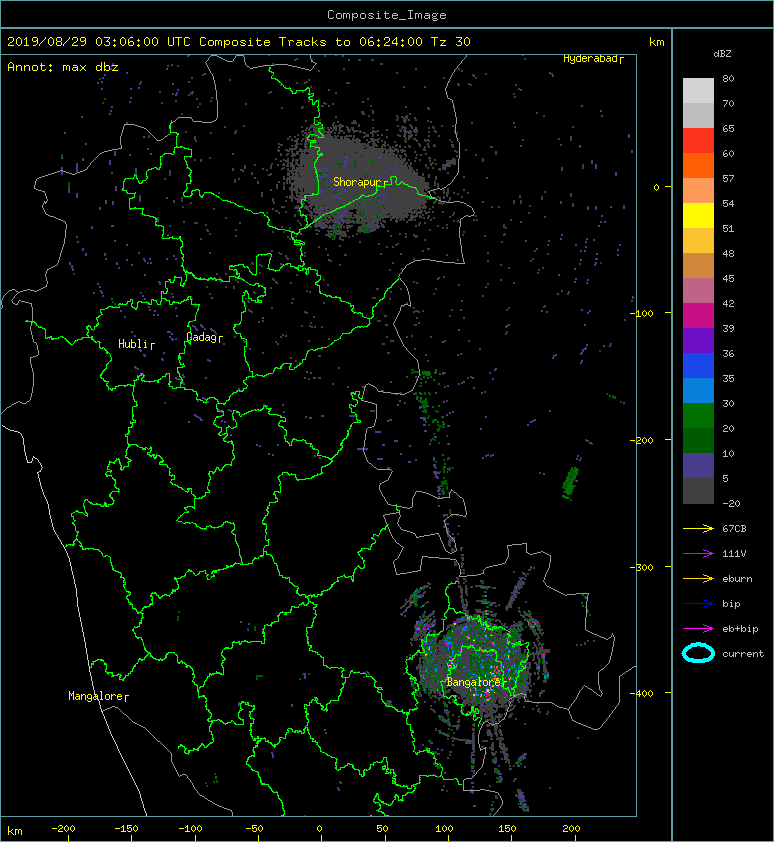Click the 2019/08/29 03:06:00 UTC timestamp
This screenshot has width=774, height=842.
99,42
